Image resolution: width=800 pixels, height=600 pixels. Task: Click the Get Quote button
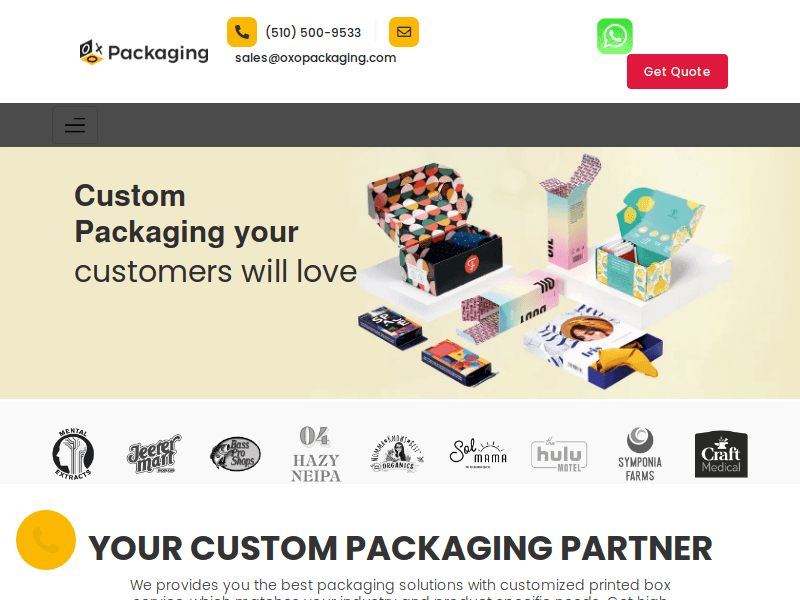coord(677,71)
